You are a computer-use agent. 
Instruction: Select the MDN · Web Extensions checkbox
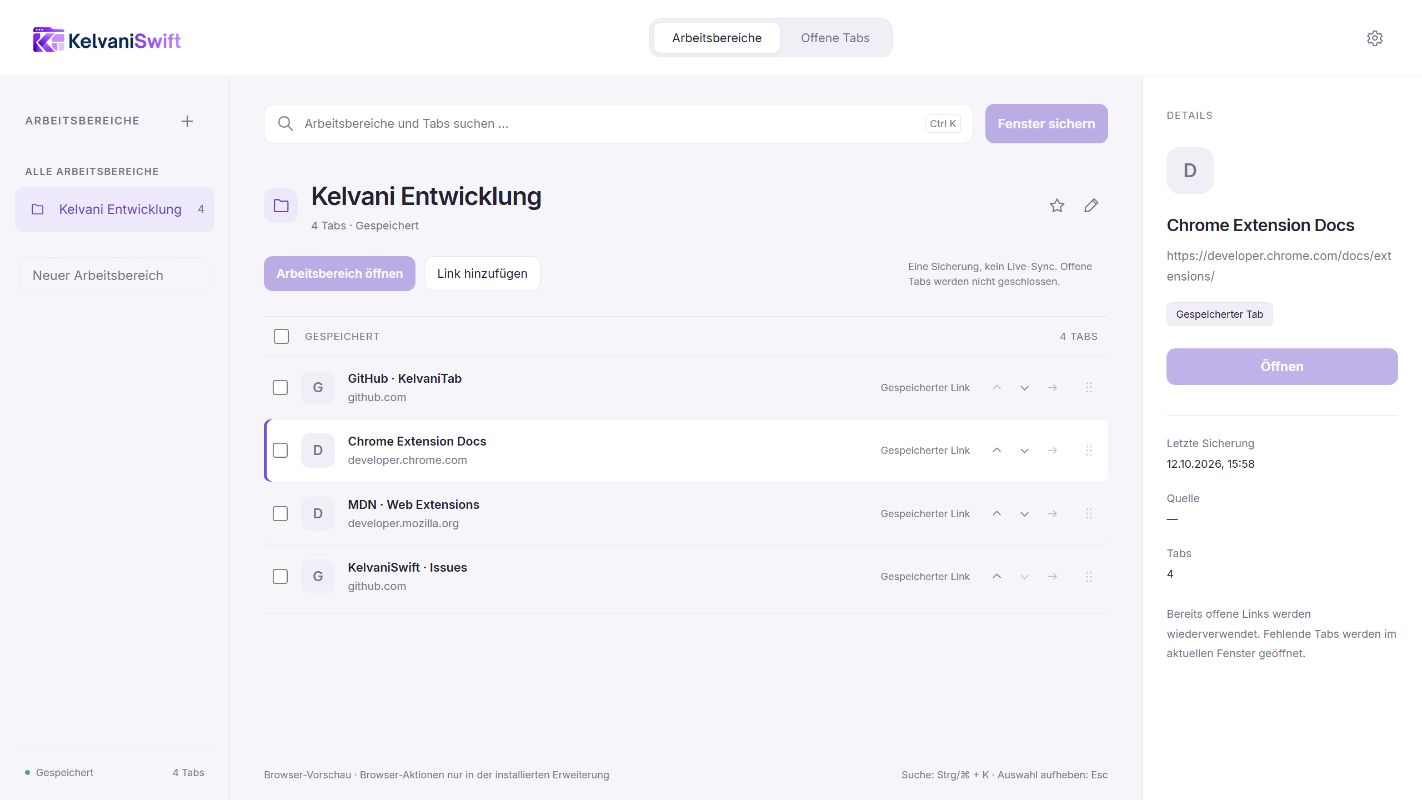pos(280,514)
